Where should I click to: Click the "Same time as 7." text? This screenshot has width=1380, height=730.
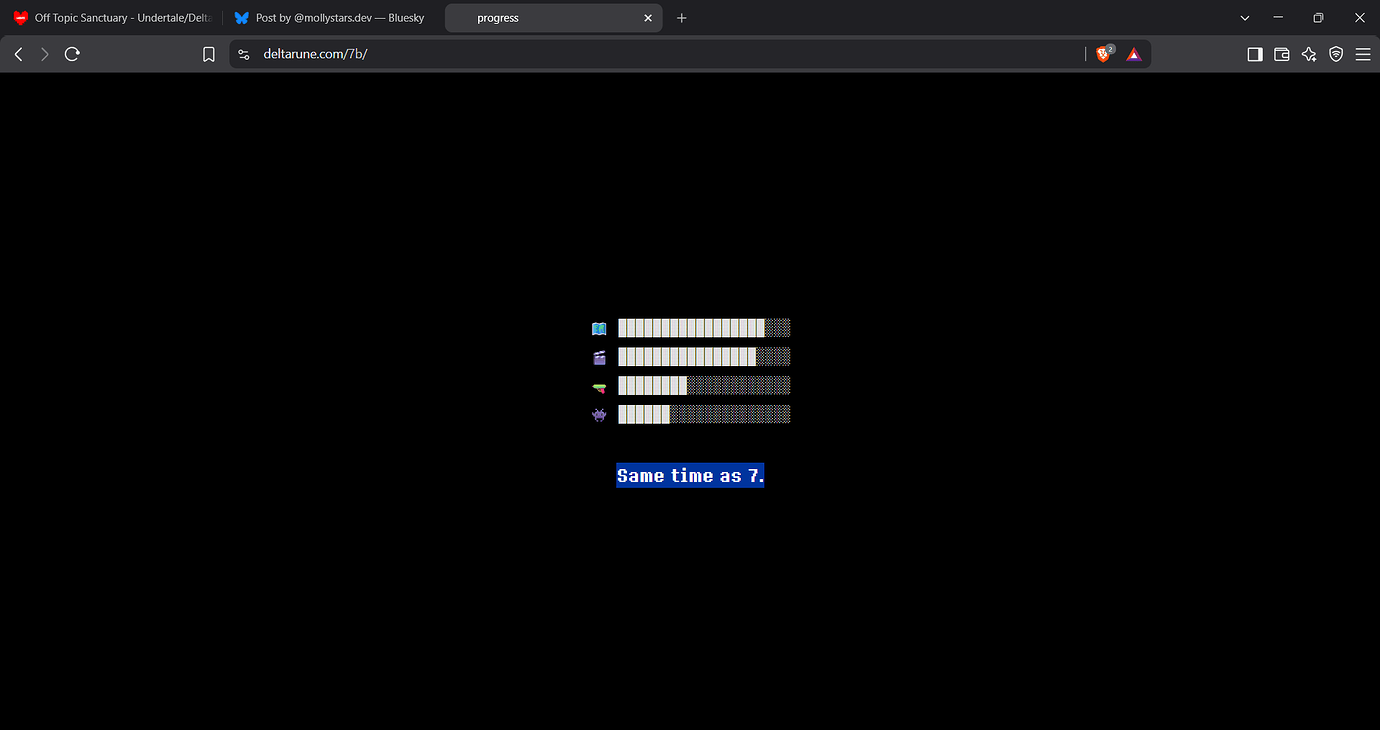pyautogui.click(x=690, y=476)
